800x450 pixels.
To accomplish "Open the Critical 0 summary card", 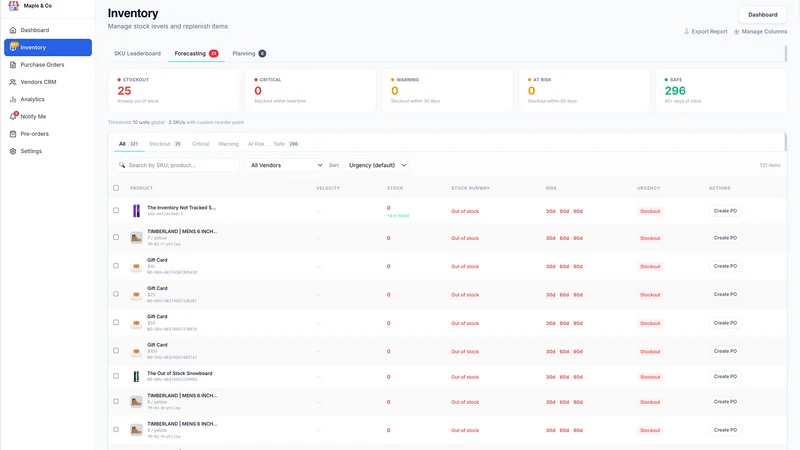I will [x=310, y=90].
